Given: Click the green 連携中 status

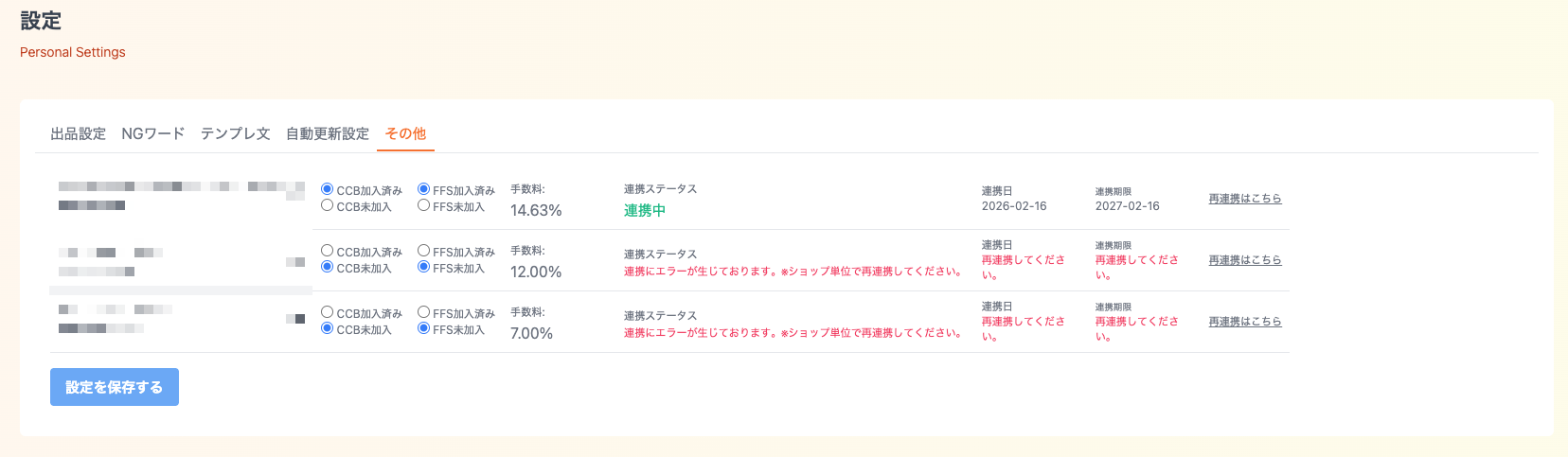Looking at the screenshot, I should point(645,210).
